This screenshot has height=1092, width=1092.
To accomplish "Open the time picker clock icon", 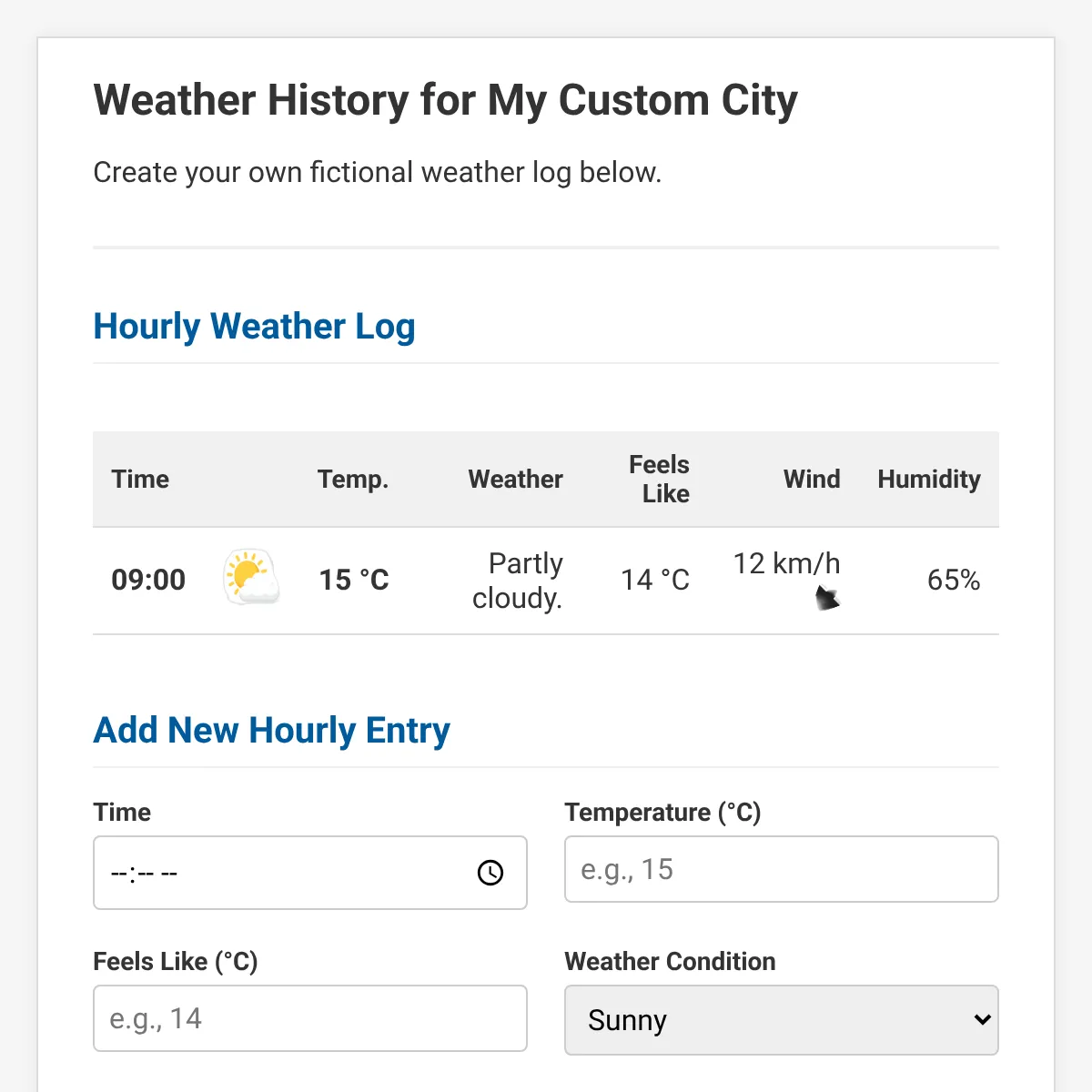I will tap(490, 873).
